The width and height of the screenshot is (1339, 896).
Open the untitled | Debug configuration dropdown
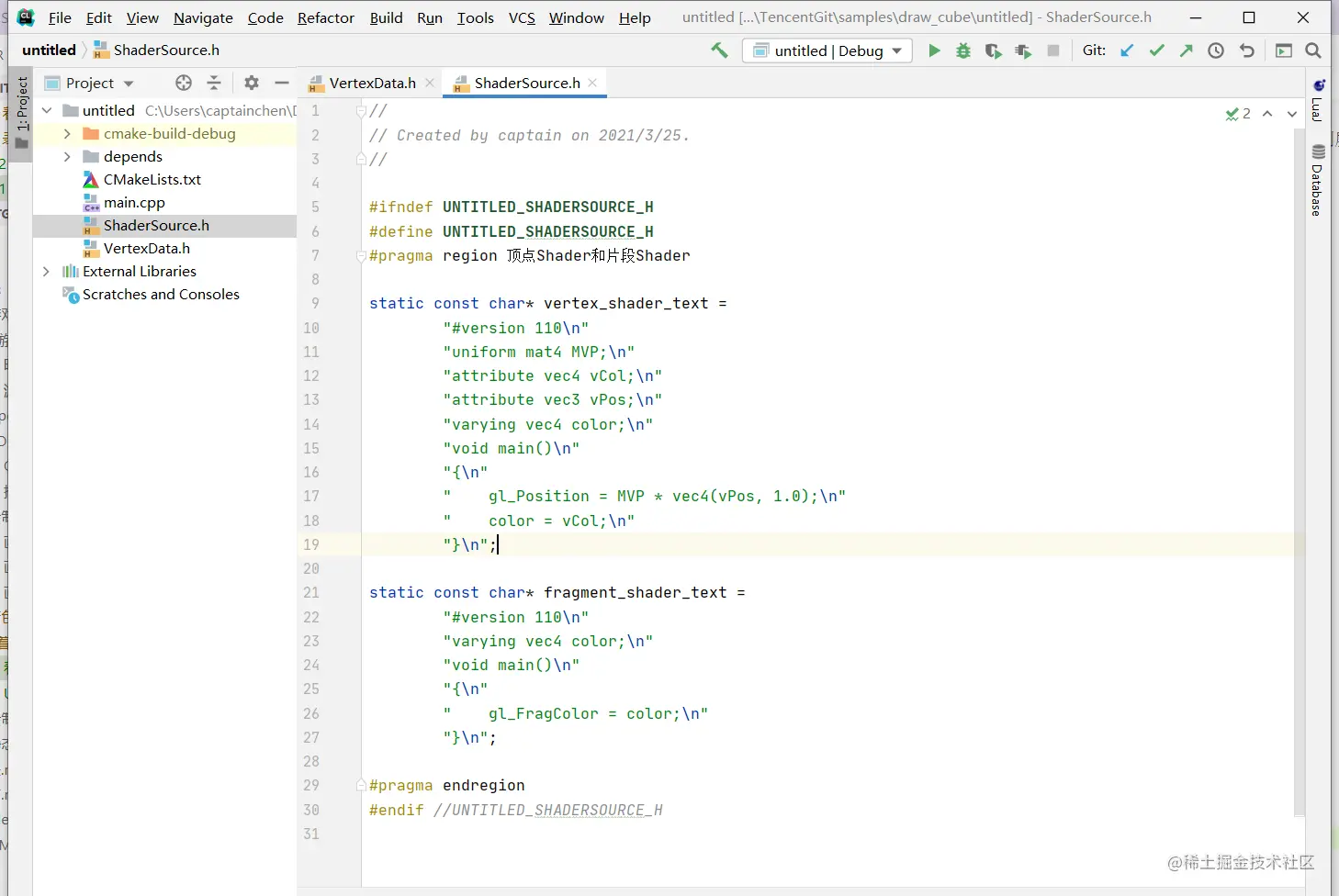tap(827, 50)
